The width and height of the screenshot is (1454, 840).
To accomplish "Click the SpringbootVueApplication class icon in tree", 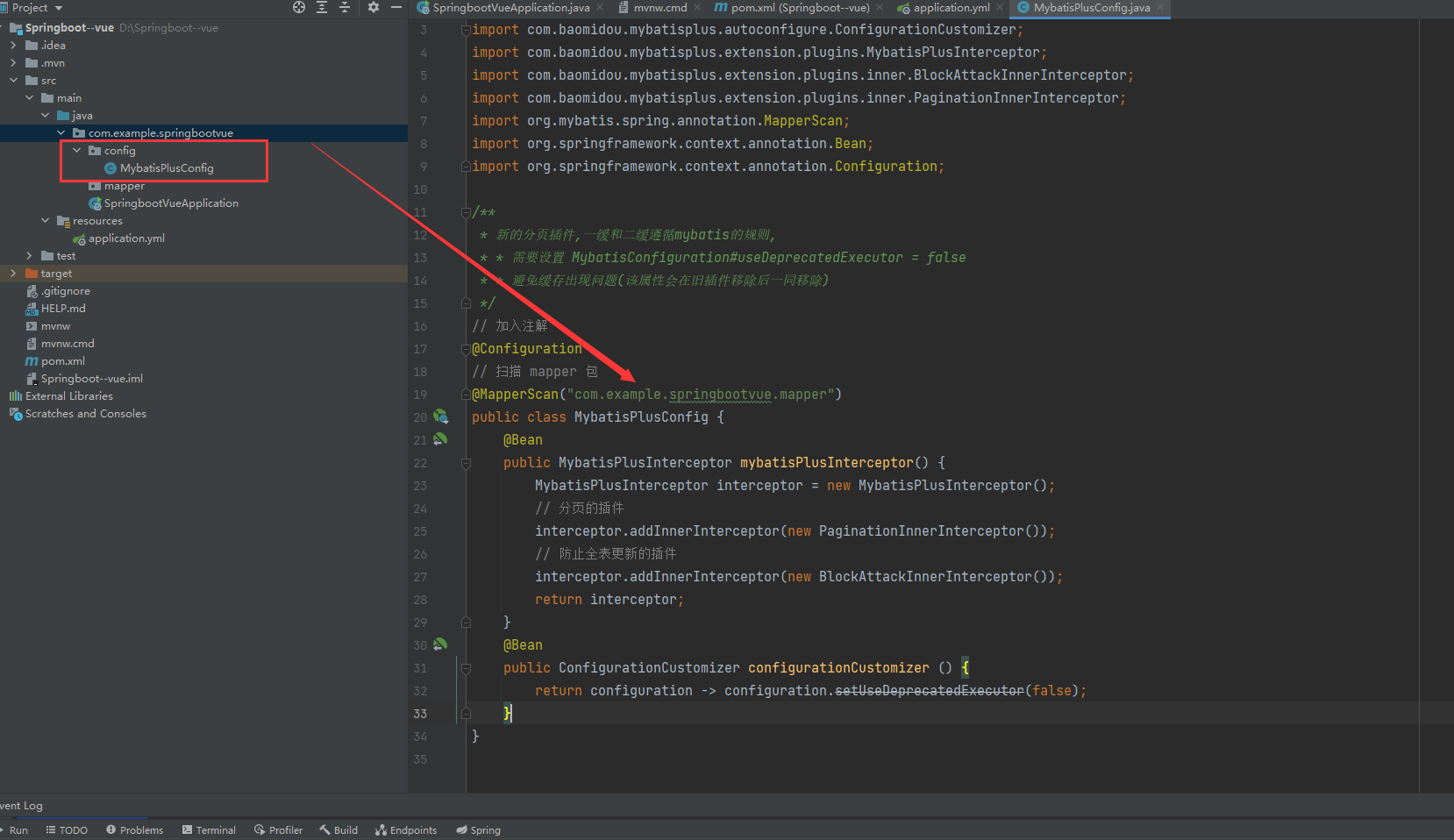I will (x=95, y=203).
